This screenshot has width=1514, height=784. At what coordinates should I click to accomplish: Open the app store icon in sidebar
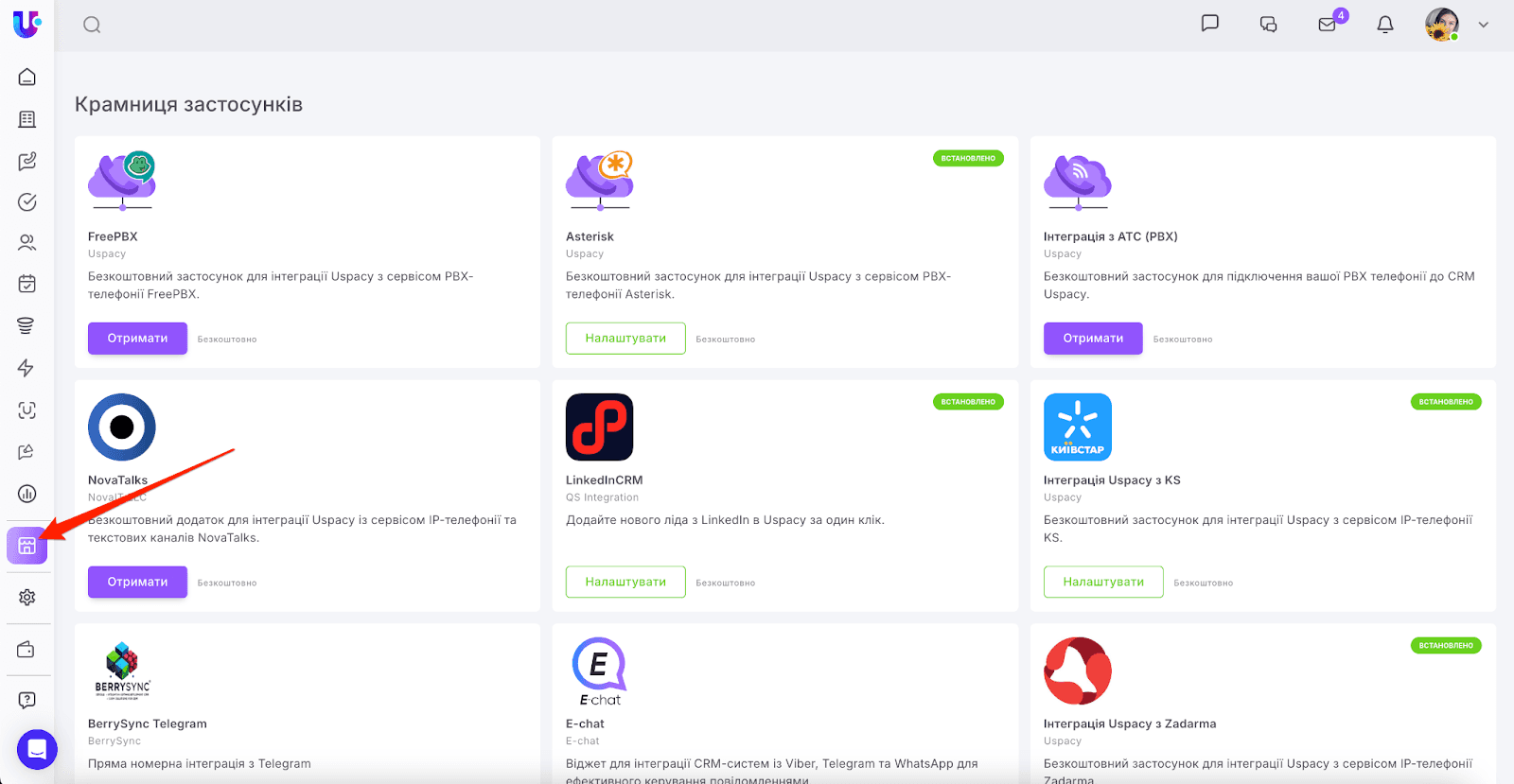[26, 546]
